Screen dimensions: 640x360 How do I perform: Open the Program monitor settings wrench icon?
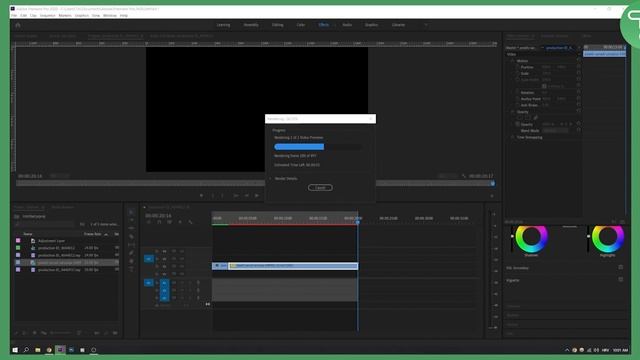[464, 176]
